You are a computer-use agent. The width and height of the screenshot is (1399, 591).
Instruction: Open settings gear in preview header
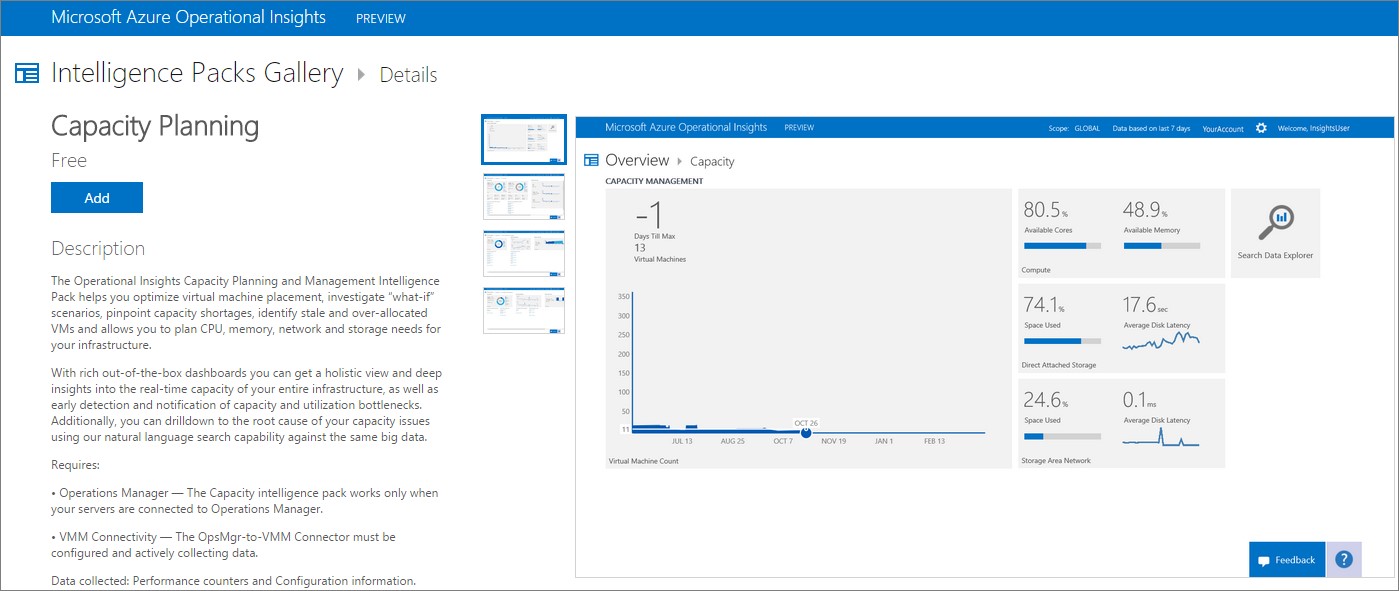(x=1261, y=128)
